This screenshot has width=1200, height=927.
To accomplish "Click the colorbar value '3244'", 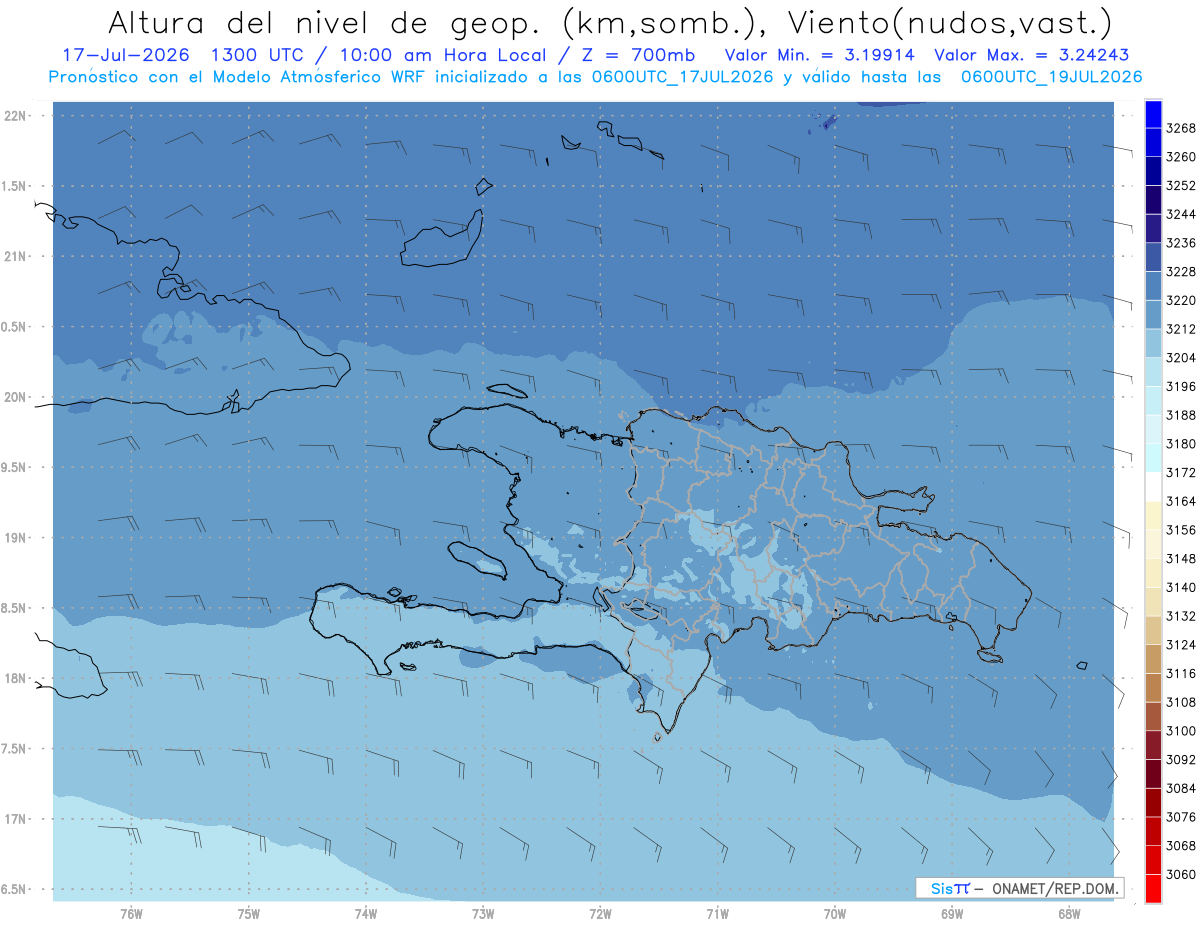I will (x=1181, y=215).
